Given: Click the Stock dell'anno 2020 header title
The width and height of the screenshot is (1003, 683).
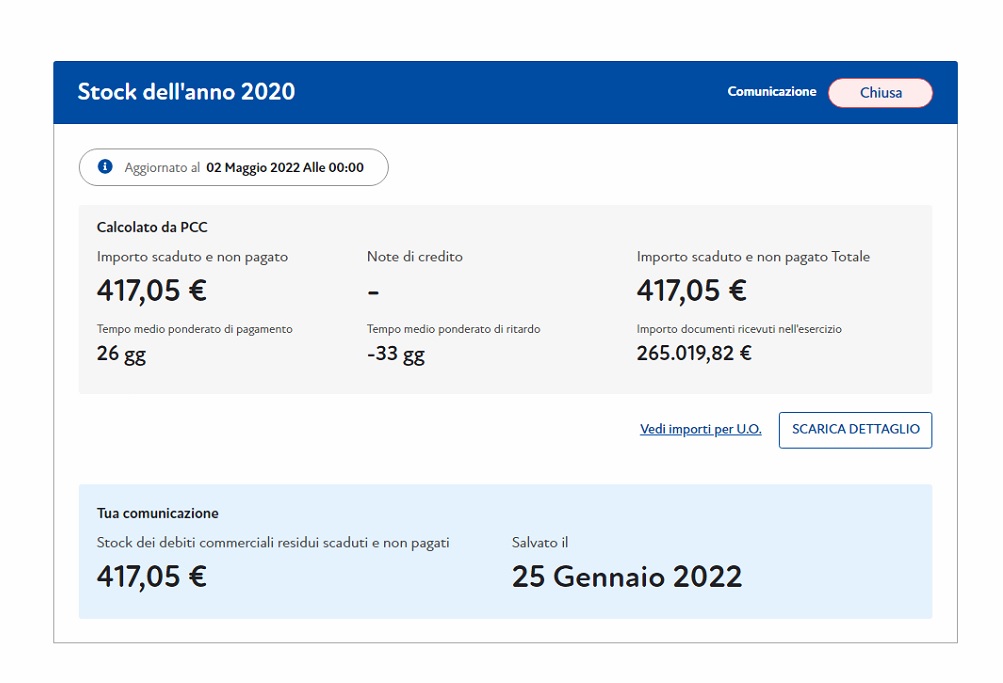Looking at the screenshot, I should coord(186,92).
